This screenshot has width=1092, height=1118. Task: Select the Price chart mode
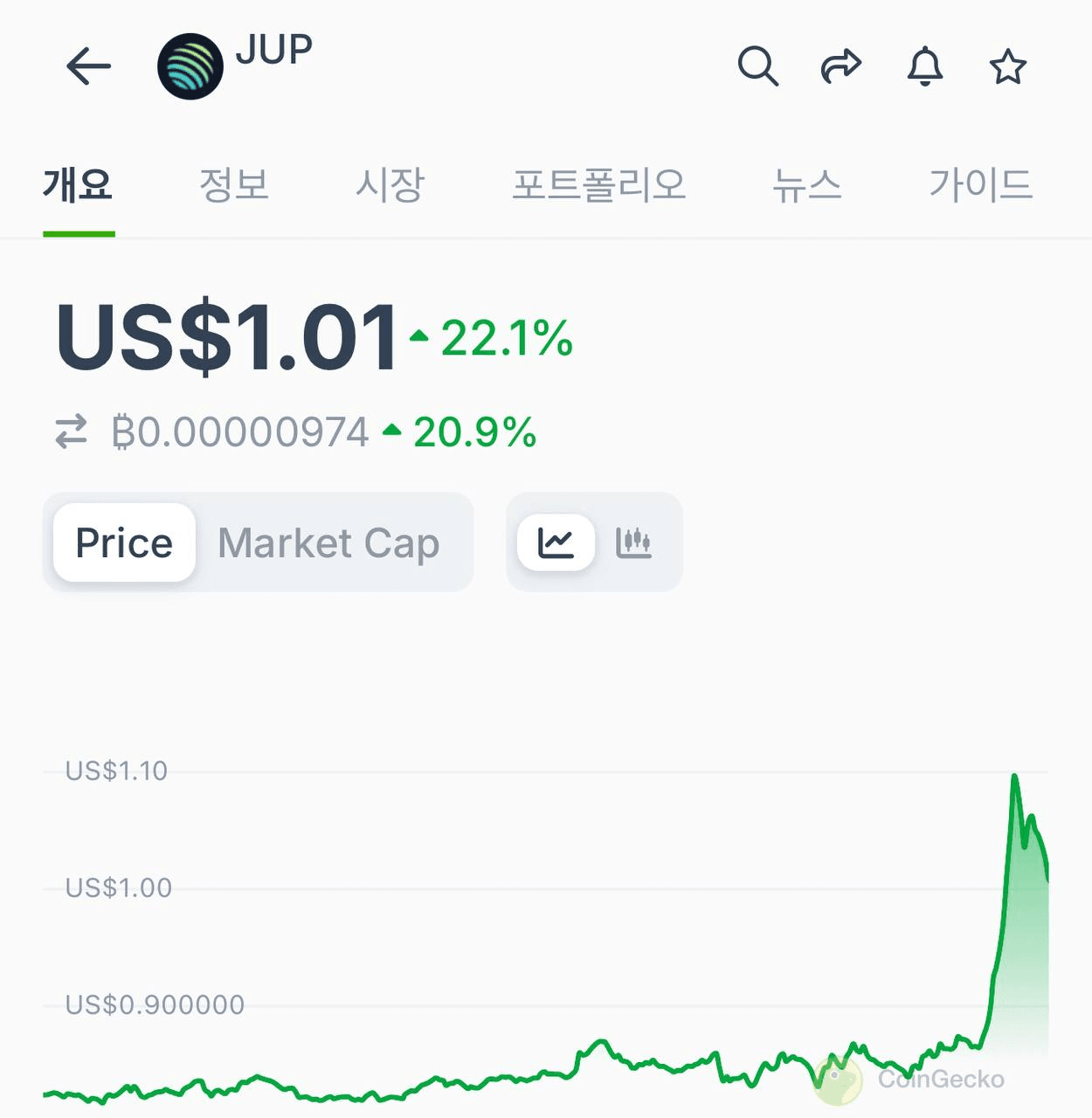pyautogui.click(x=124, y=542)
